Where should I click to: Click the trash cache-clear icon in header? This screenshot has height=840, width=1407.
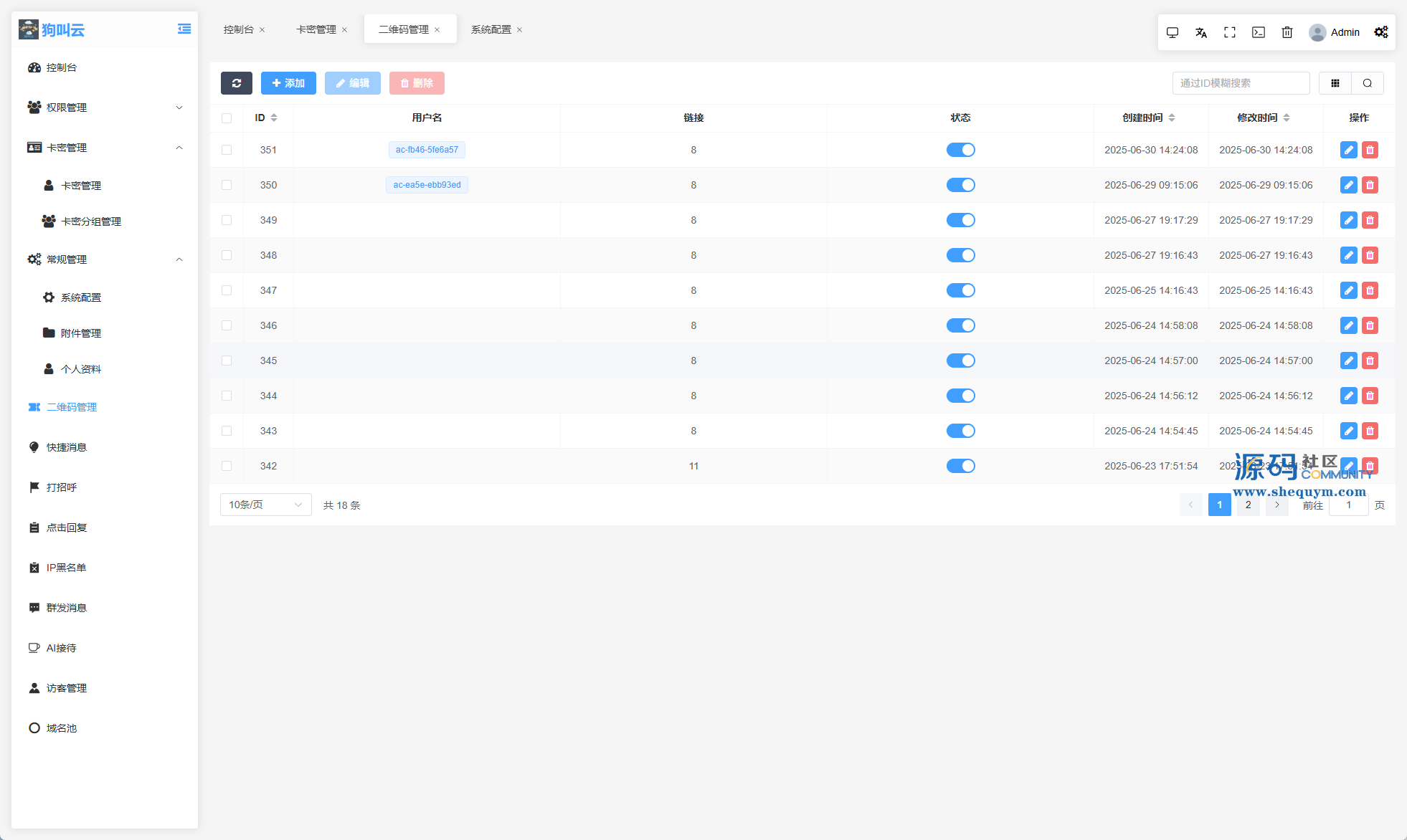point(1287,32)
